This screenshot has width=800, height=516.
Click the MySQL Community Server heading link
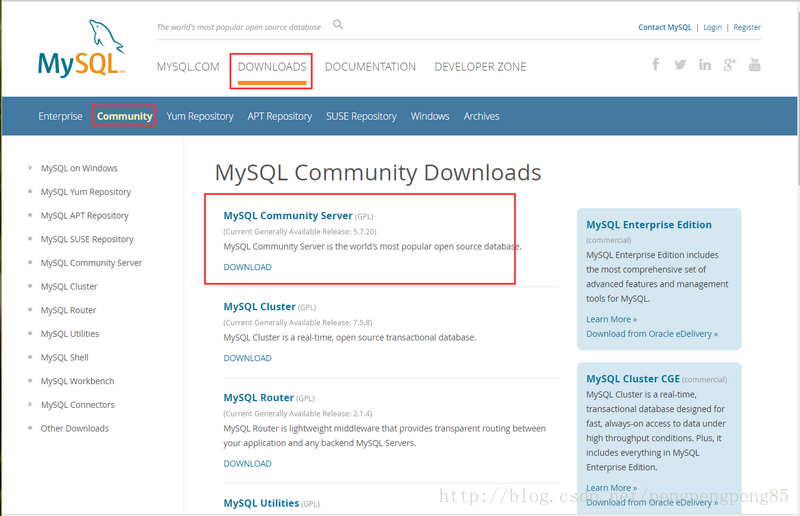(288, 216)
